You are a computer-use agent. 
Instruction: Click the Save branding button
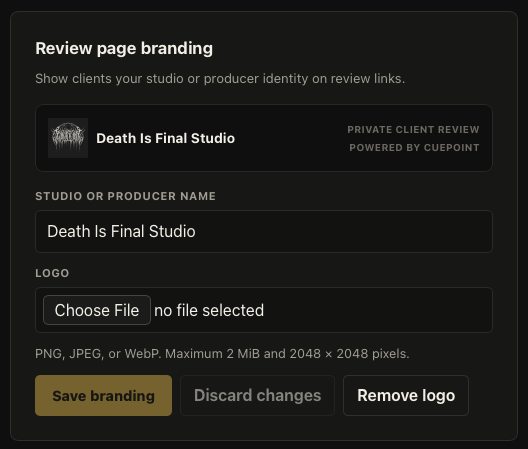pos(103,395)
